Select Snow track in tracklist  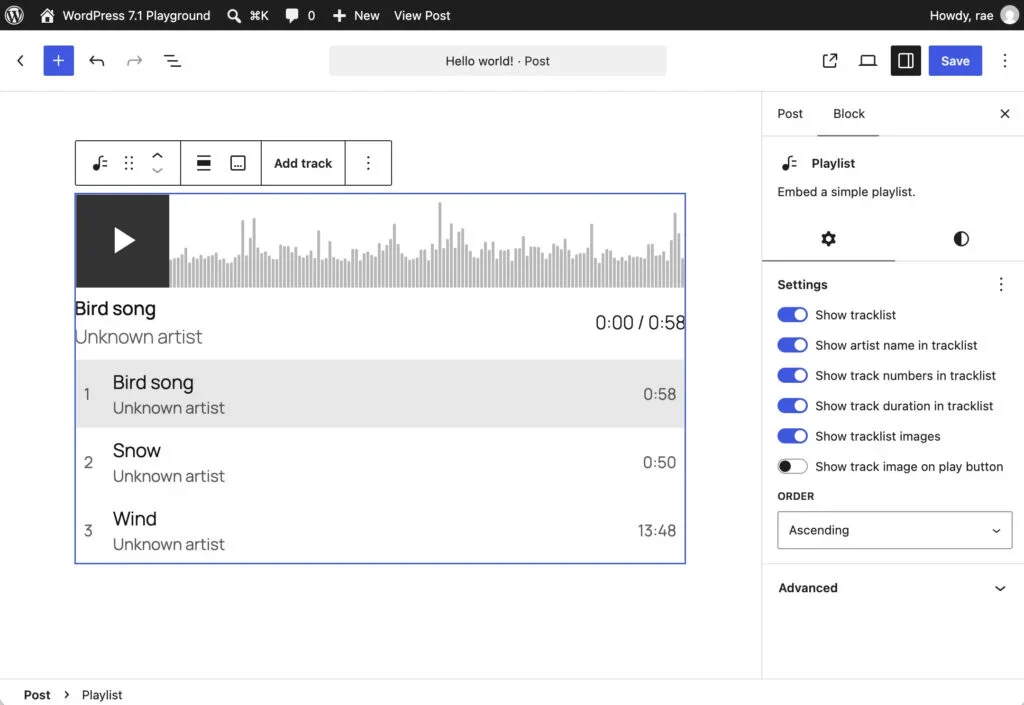(380, 462)
